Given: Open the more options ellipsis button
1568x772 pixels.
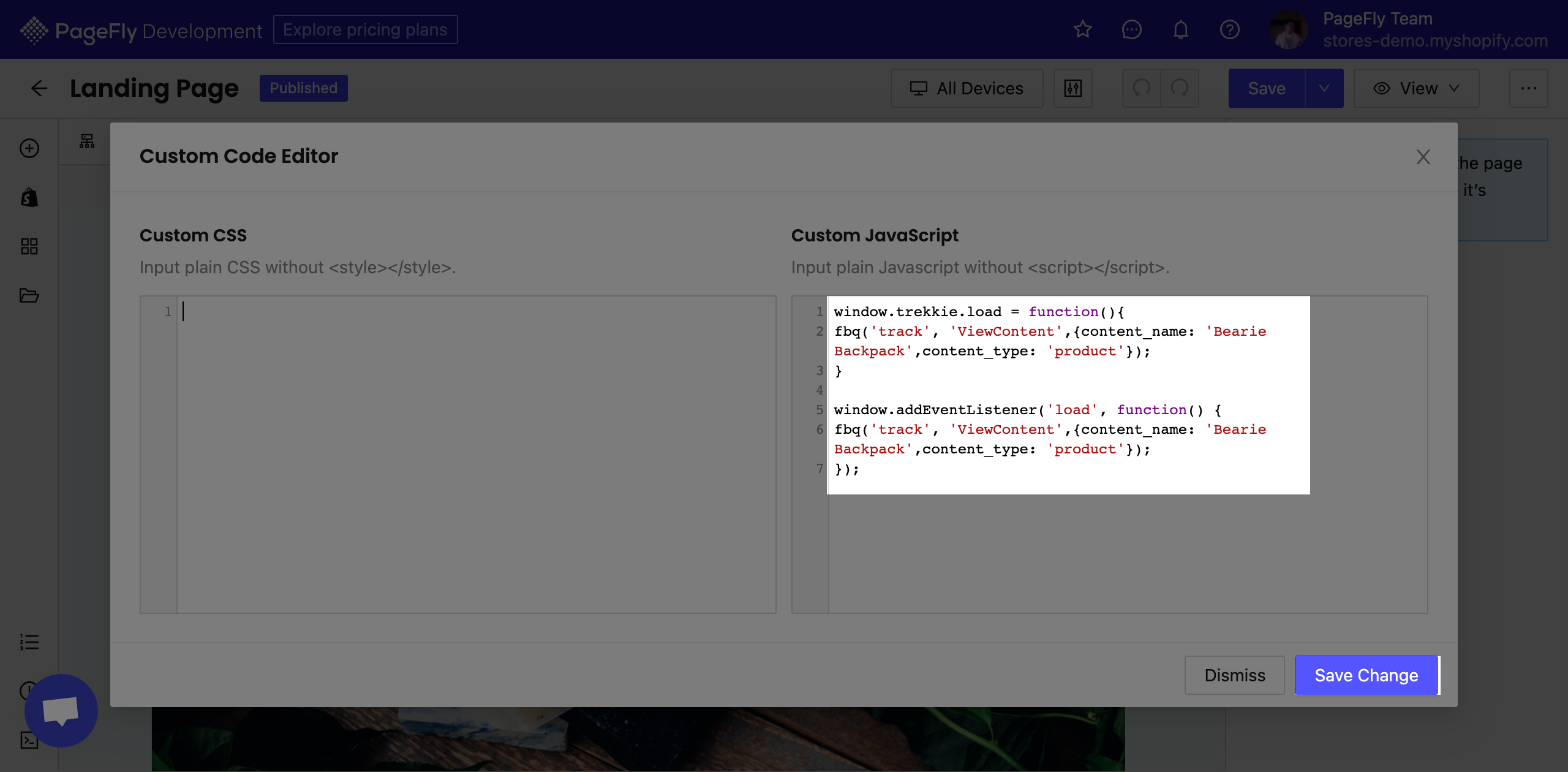Looking at the screenshot, I should tap(1528, 88).
